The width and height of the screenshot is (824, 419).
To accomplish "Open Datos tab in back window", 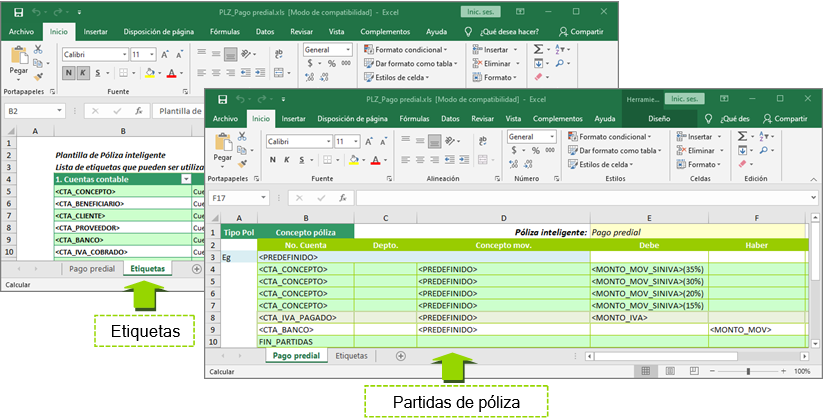I will [x=265, y=32].
